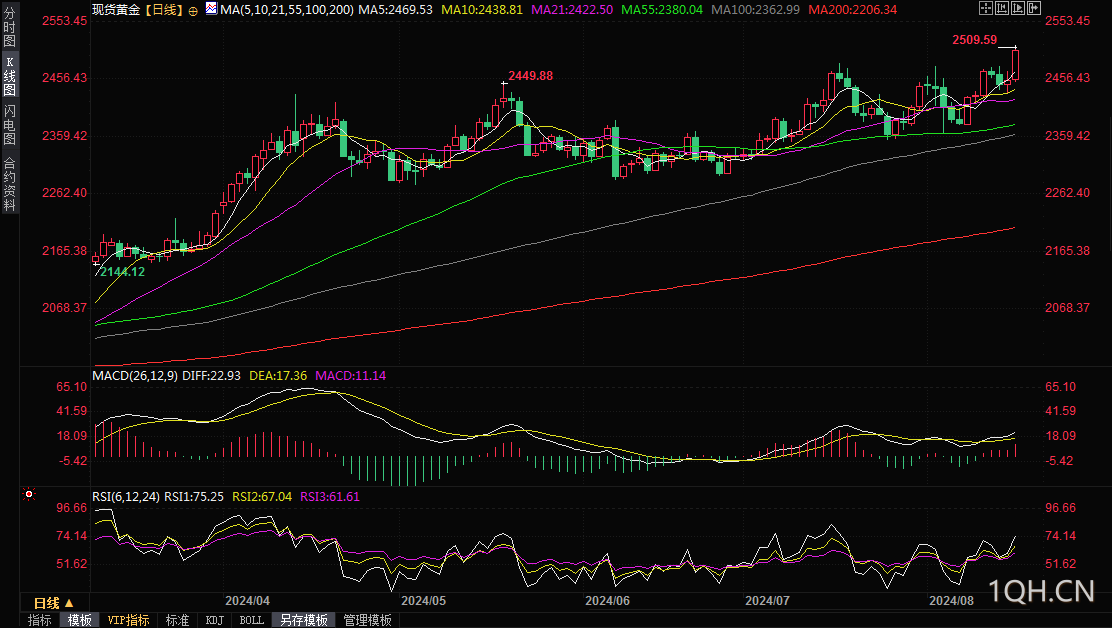Click the 另存模板 button

304,620
